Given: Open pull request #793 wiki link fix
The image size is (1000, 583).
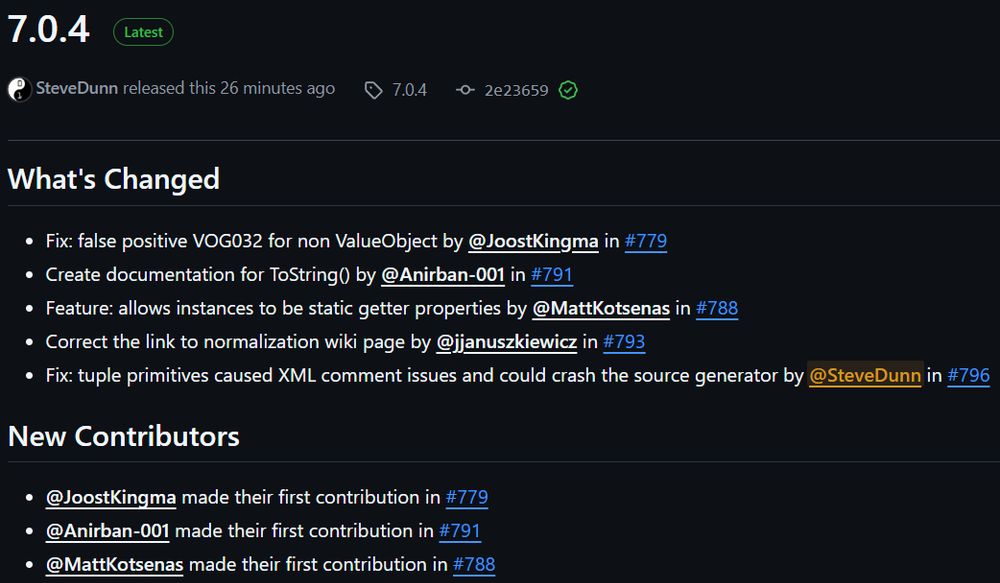Looking at the screenshot, I should point(624,342).
